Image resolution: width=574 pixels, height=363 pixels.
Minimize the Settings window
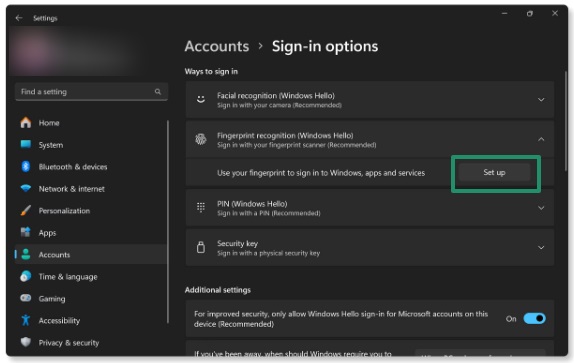[504, 14]
